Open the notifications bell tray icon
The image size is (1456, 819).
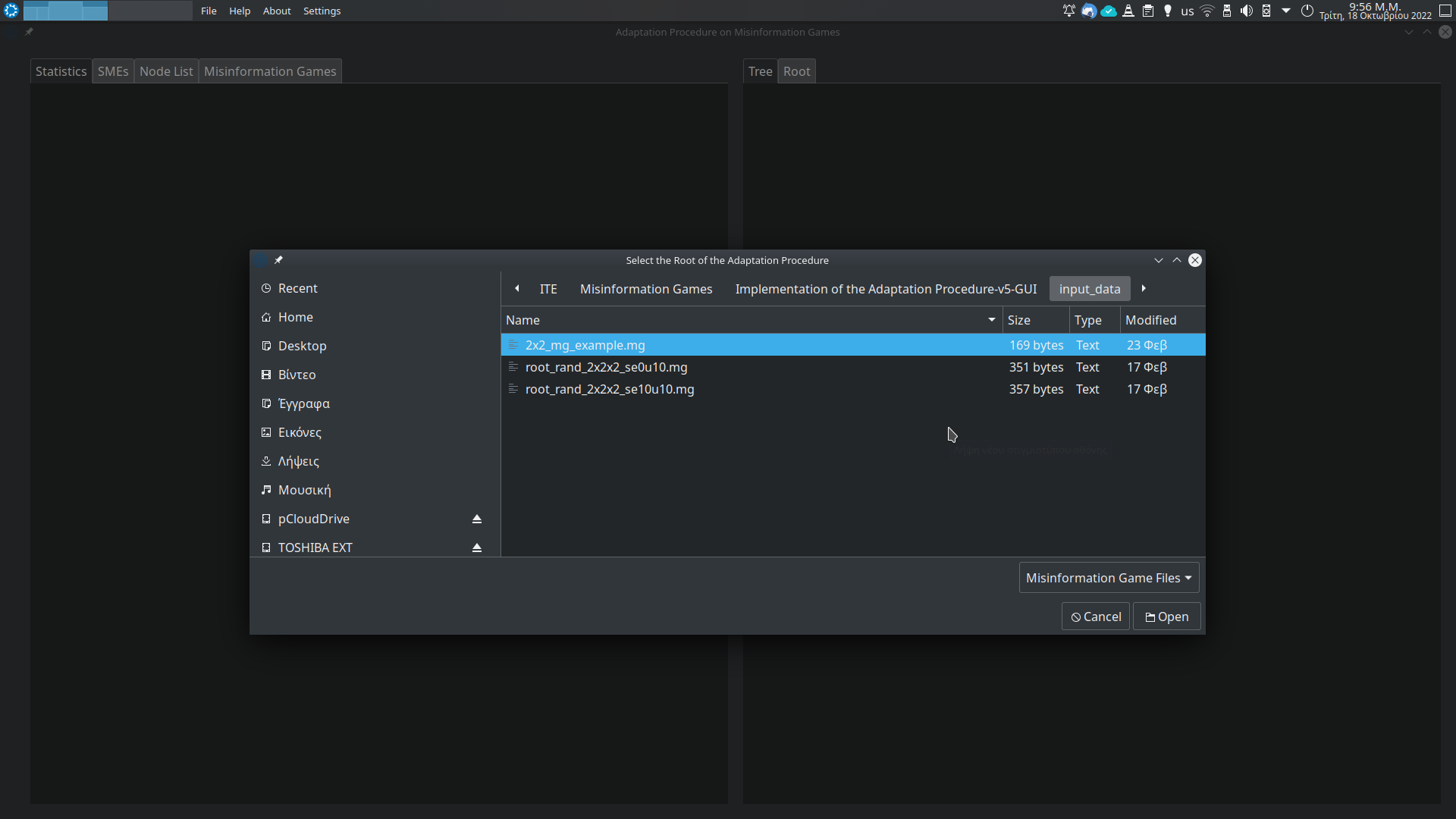[1068, 11]
